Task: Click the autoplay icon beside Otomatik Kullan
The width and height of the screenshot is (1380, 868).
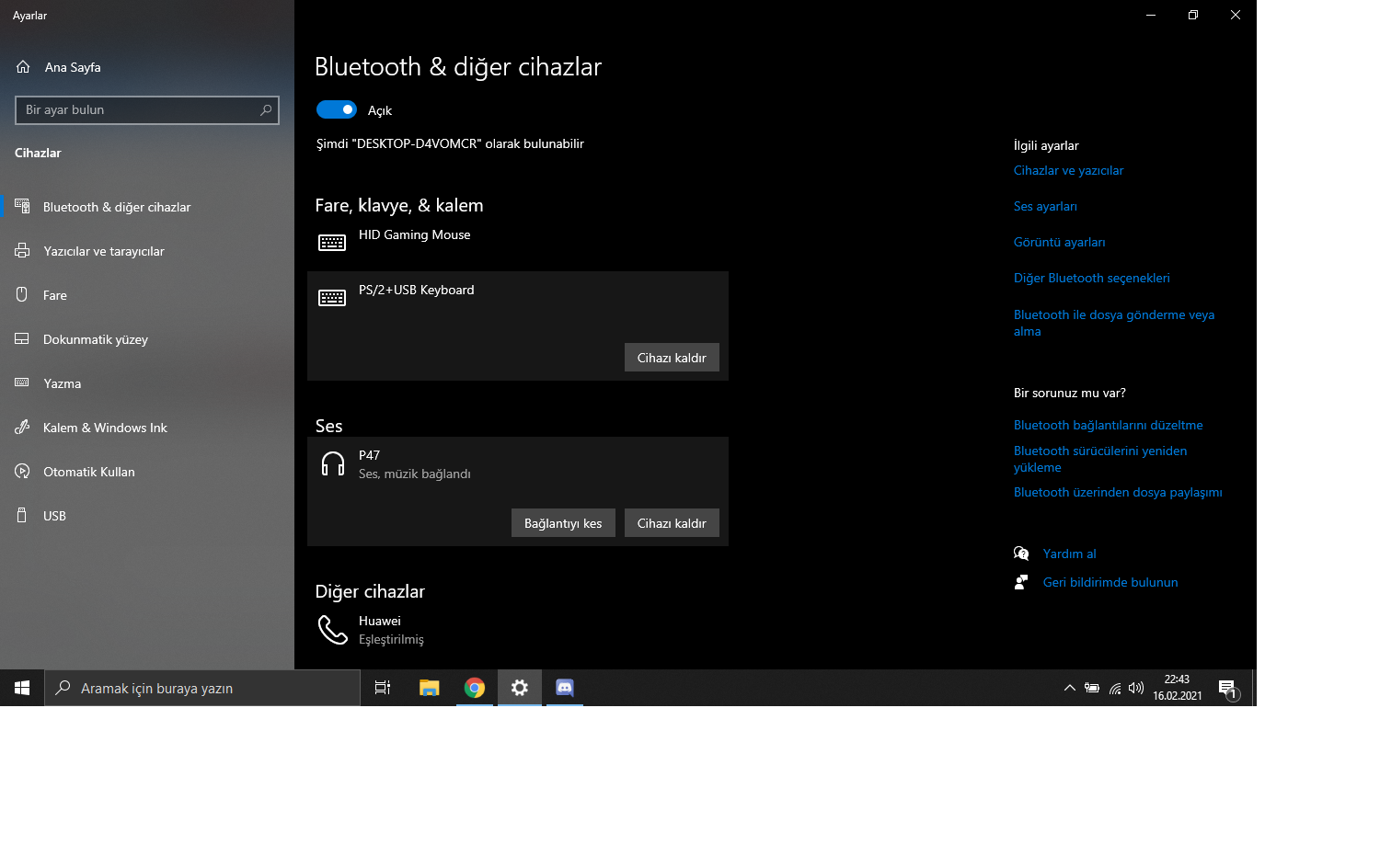Action: [23, 471]
